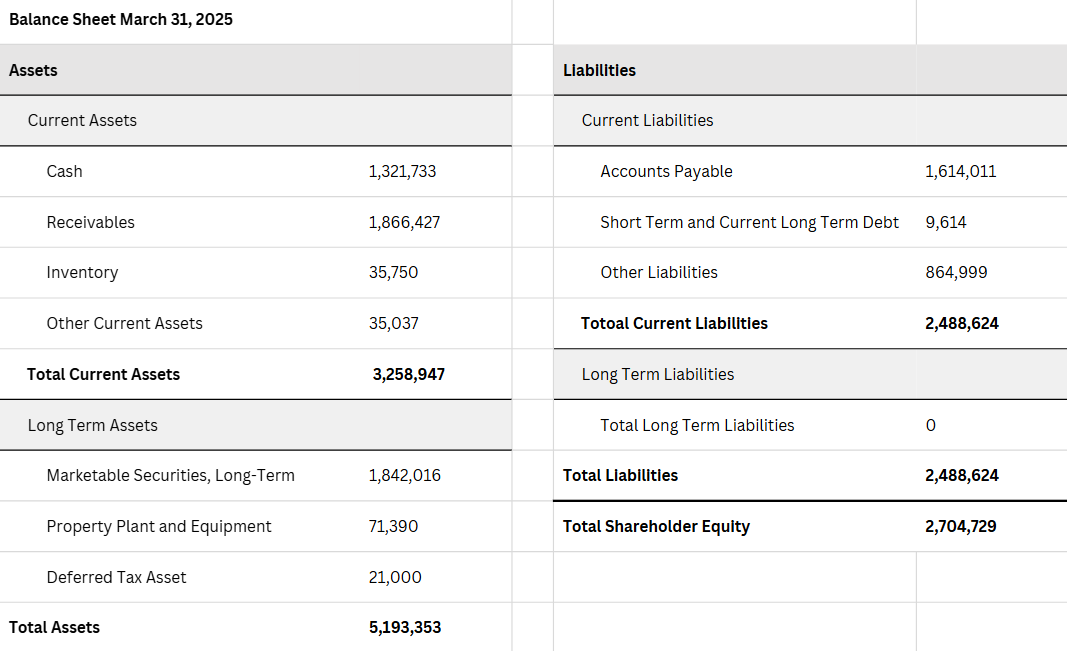Screen dimensions: 1067x651
Task: Select the Other Liabilities value 864,999
Action: pyautogui.click(x=956, y=273)
